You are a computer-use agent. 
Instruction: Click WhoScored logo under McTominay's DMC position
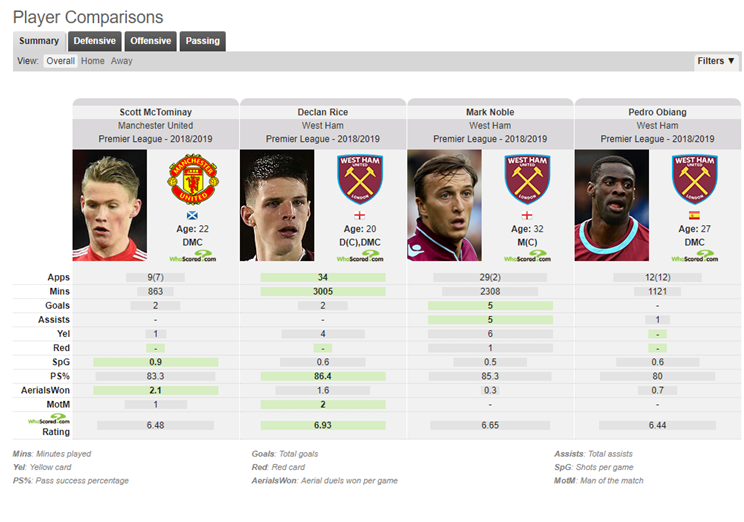point(193,256)
